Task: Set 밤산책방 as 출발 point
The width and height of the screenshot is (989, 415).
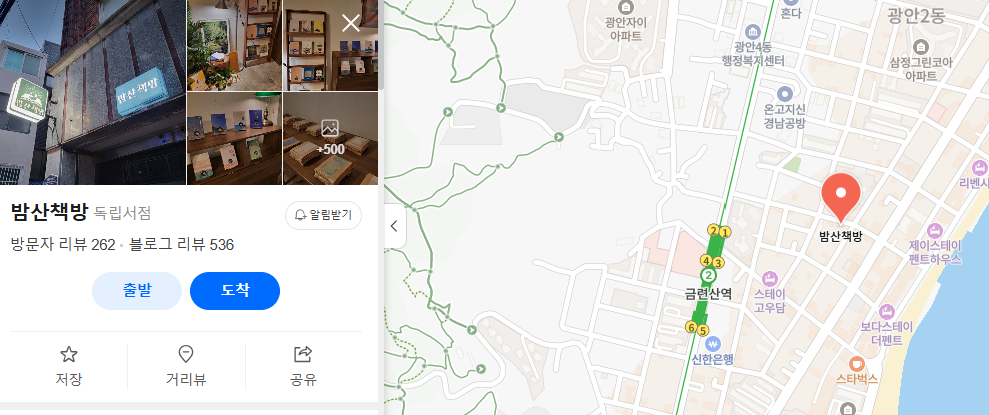Action: (x=137, y=291)
